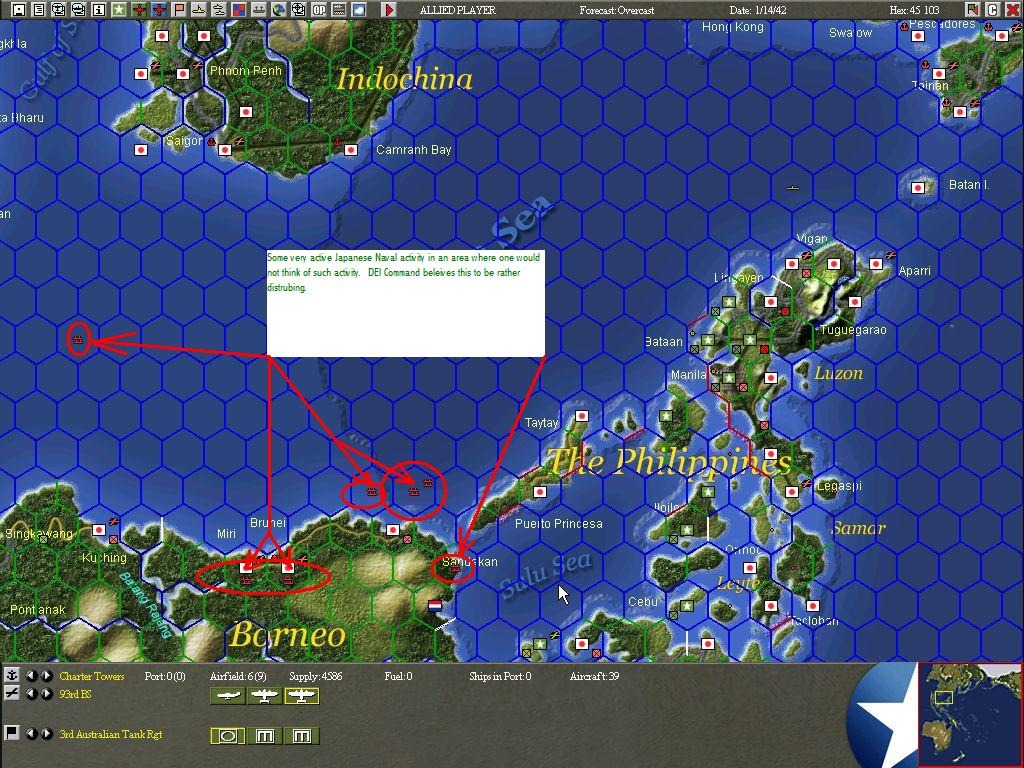Click the single yellow ship silhouette icon
The image size is (1024, 768).
pyautogui.click(x=199, y=9)
